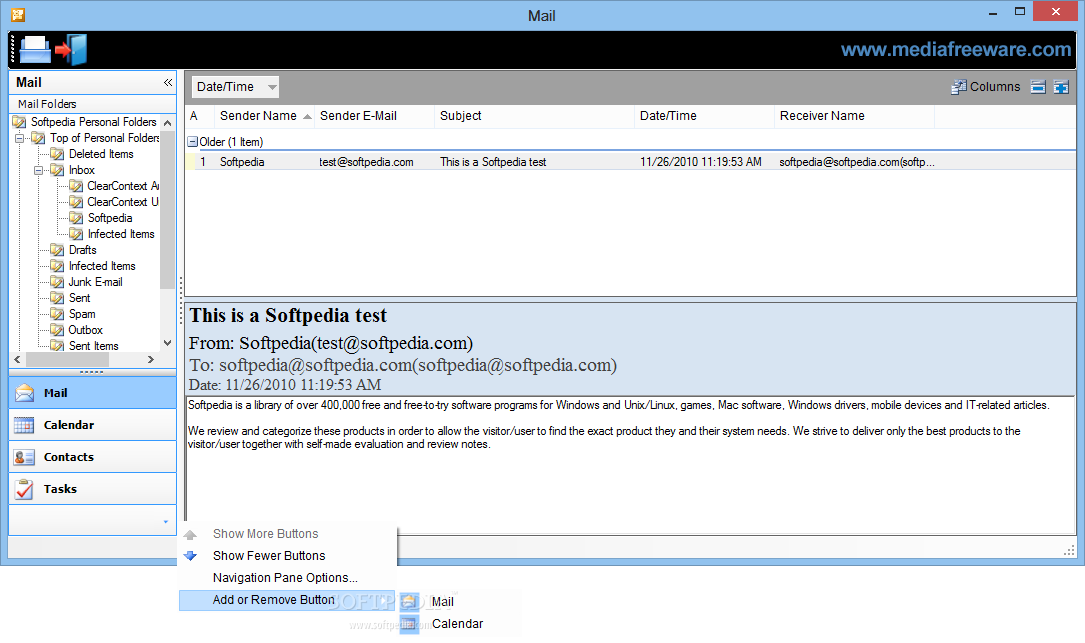This screenshot has width=1085, height=643.
Task: Open the Sent folder
Action: click(x=80, y=298)
